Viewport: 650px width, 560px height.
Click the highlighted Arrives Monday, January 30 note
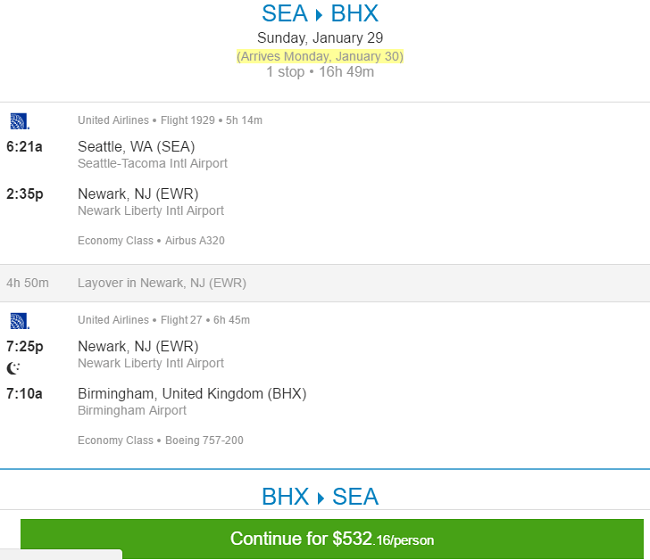click(x=320, y=56)
